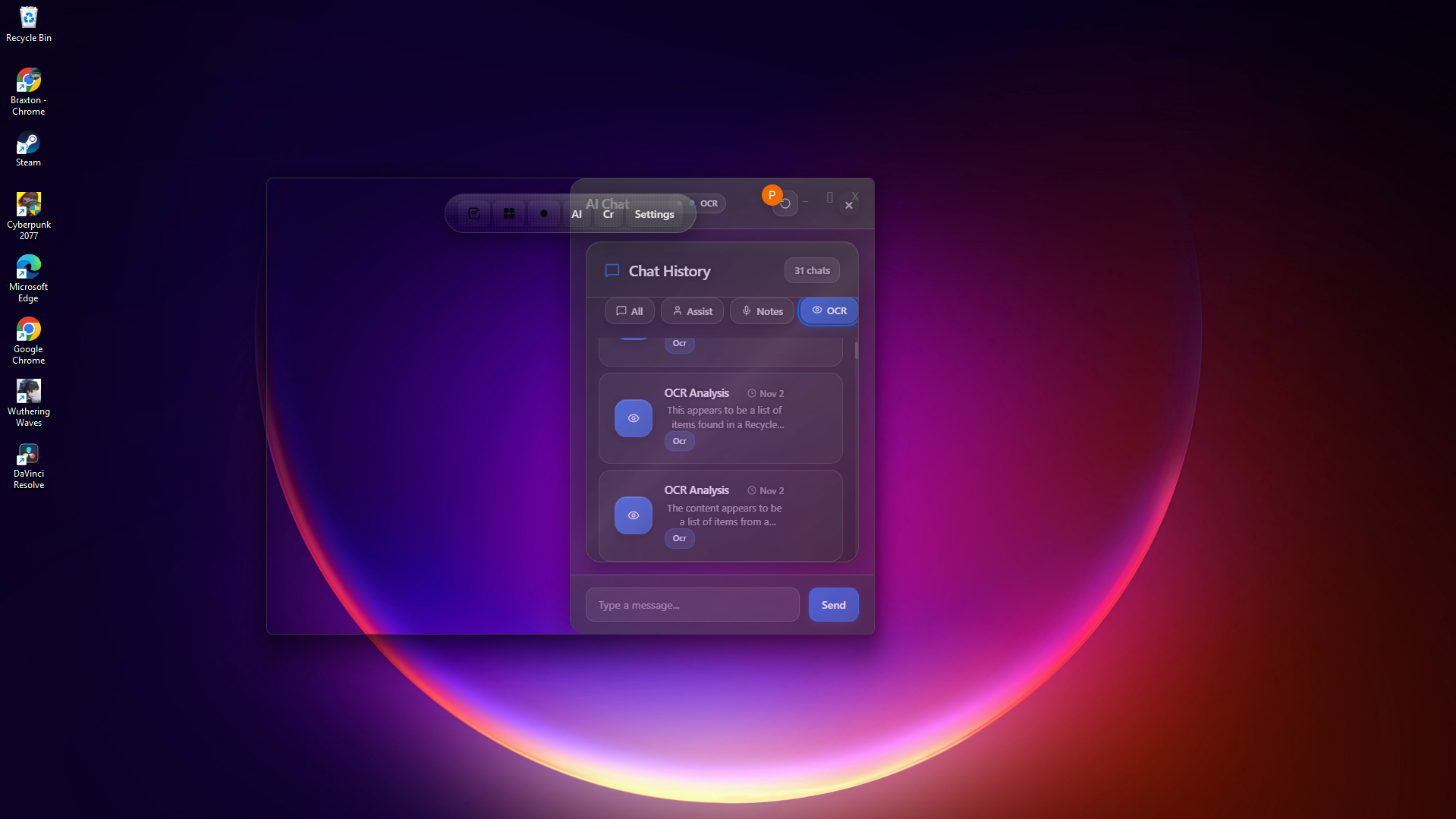The image size is (1456, 819).
Task: Select the Cyberpunk 2077 desktop icon
Action: click(x=28, y=216)
